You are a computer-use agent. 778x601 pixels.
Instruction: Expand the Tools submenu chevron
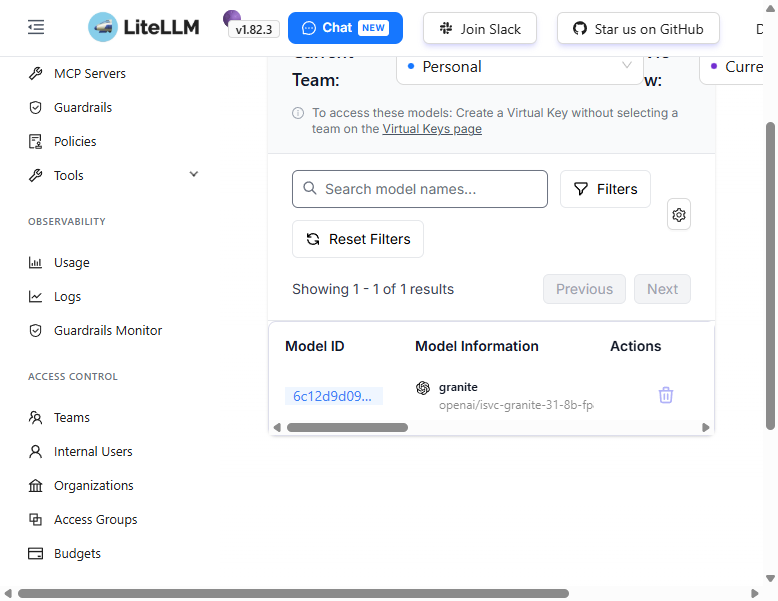point(194,174)
